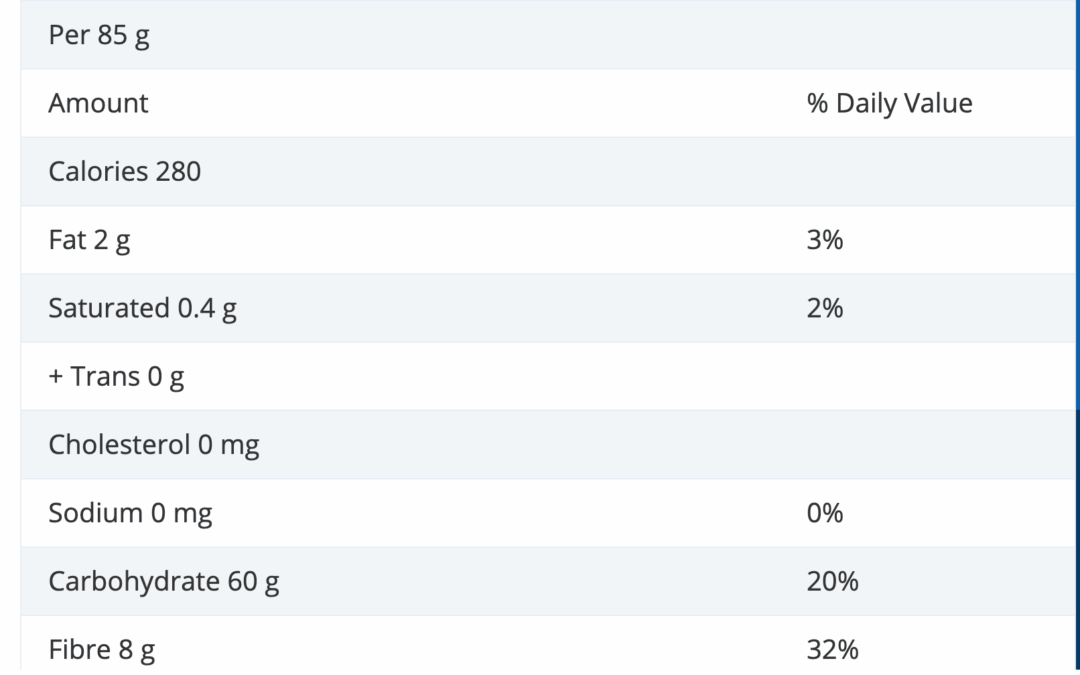Click the 3% daily value for Fat
Viewport: 1080px width, 675px height.
point(824,240)
